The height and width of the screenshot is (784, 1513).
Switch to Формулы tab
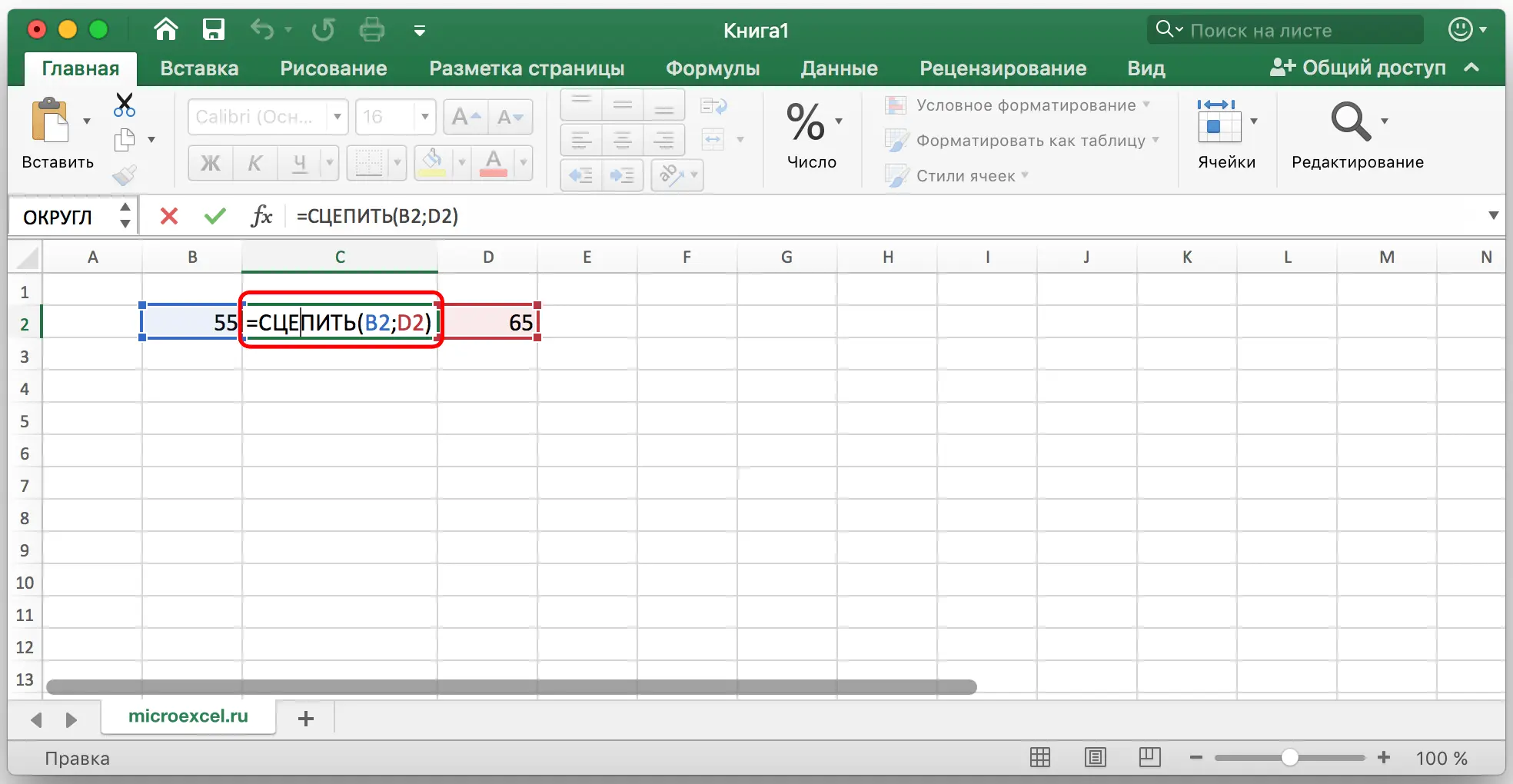pos(713,68)
